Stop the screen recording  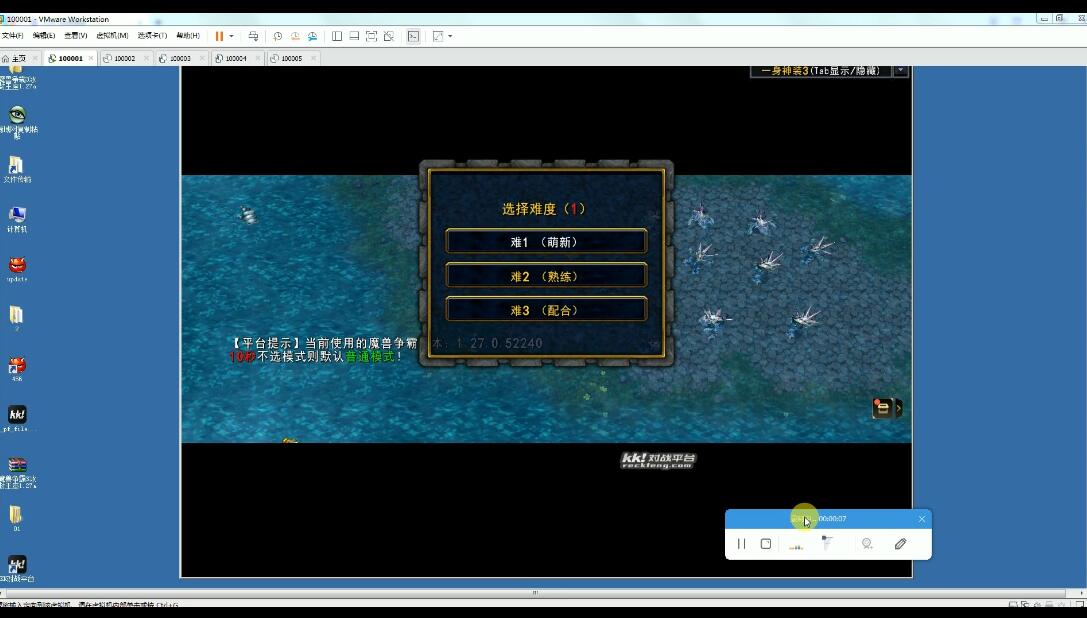pyautogui.click(x=766, y=544)
